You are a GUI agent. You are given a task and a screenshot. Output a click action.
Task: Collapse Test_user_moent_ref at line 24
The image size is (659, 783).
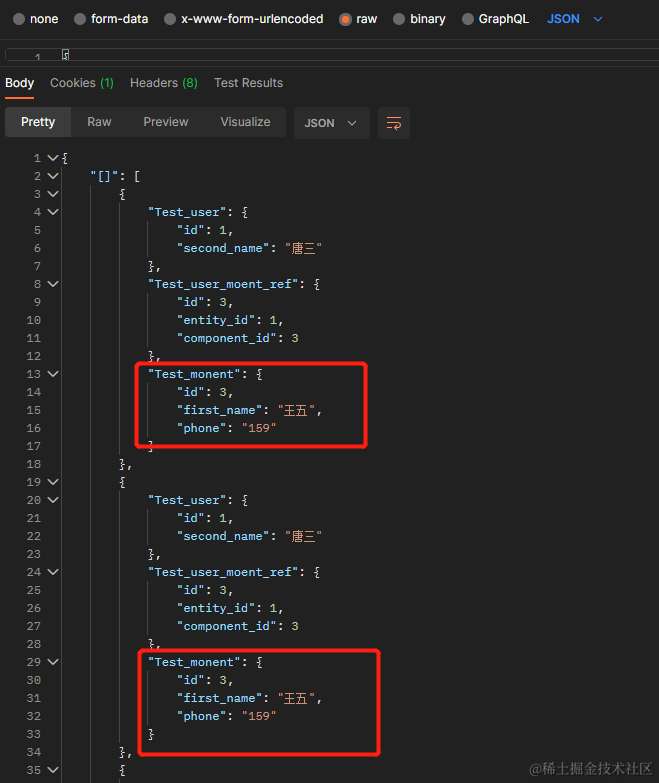[x=53, y=572]
